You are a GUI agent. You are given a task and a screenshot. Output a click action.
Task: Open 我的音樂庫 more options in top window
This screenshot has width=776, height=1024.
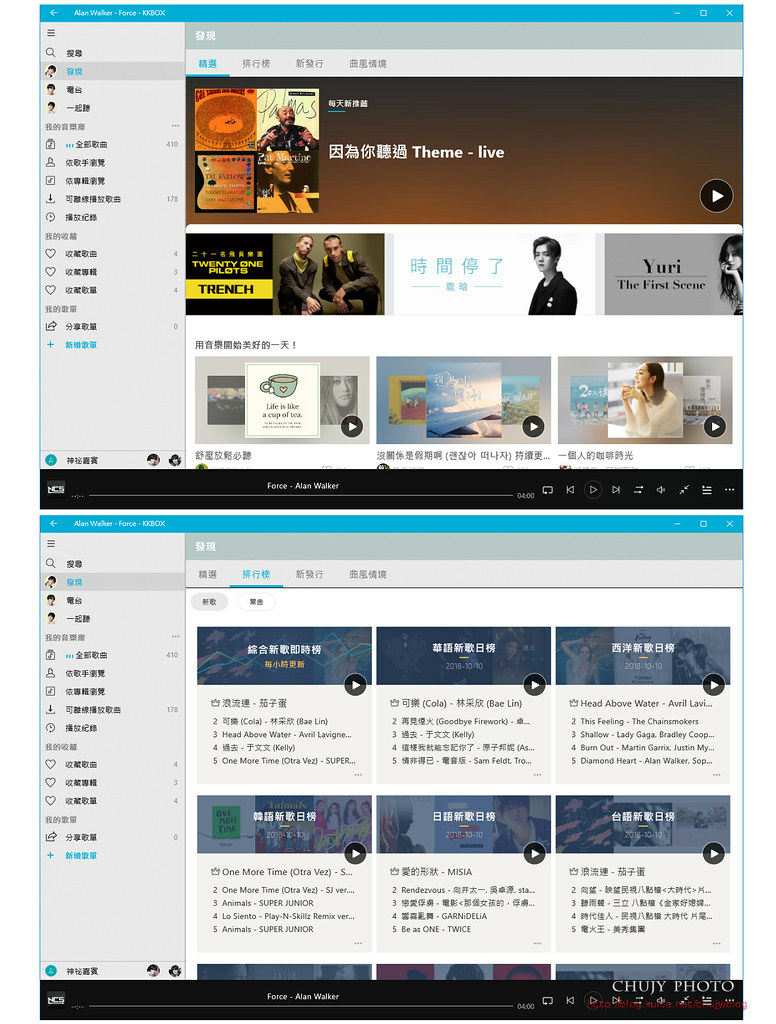click(175, 126)
